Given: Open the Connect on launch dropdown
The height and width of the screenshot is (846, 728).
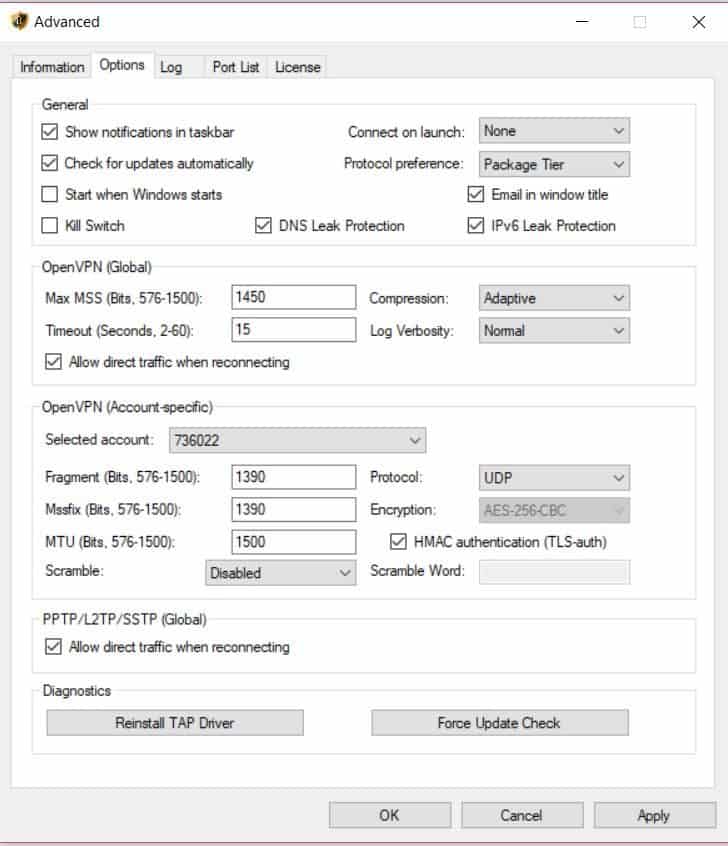Looking at the screenshot, I should pos(554,131).
